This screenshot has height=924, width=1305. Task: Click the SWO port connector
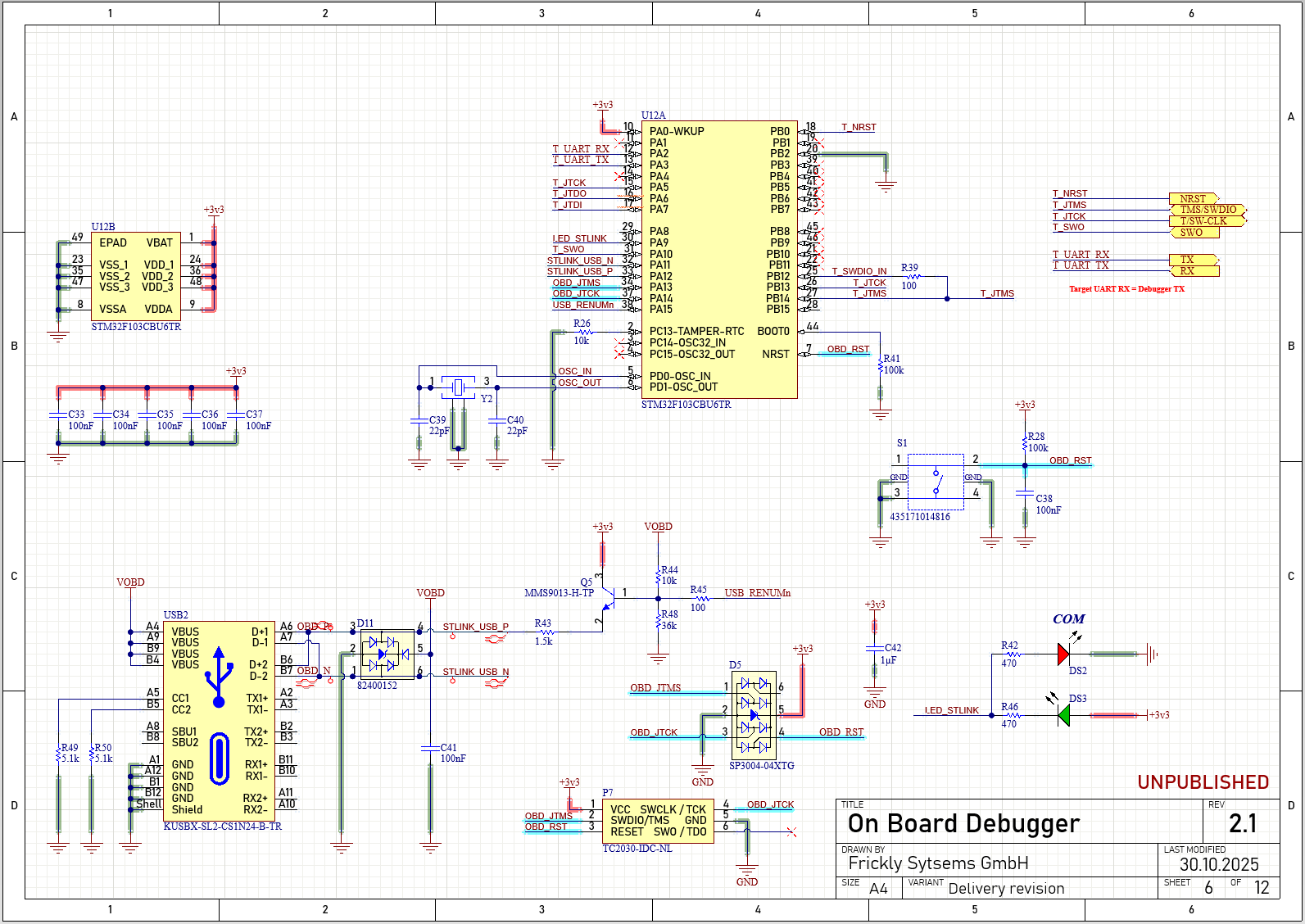click(1193, 233)
